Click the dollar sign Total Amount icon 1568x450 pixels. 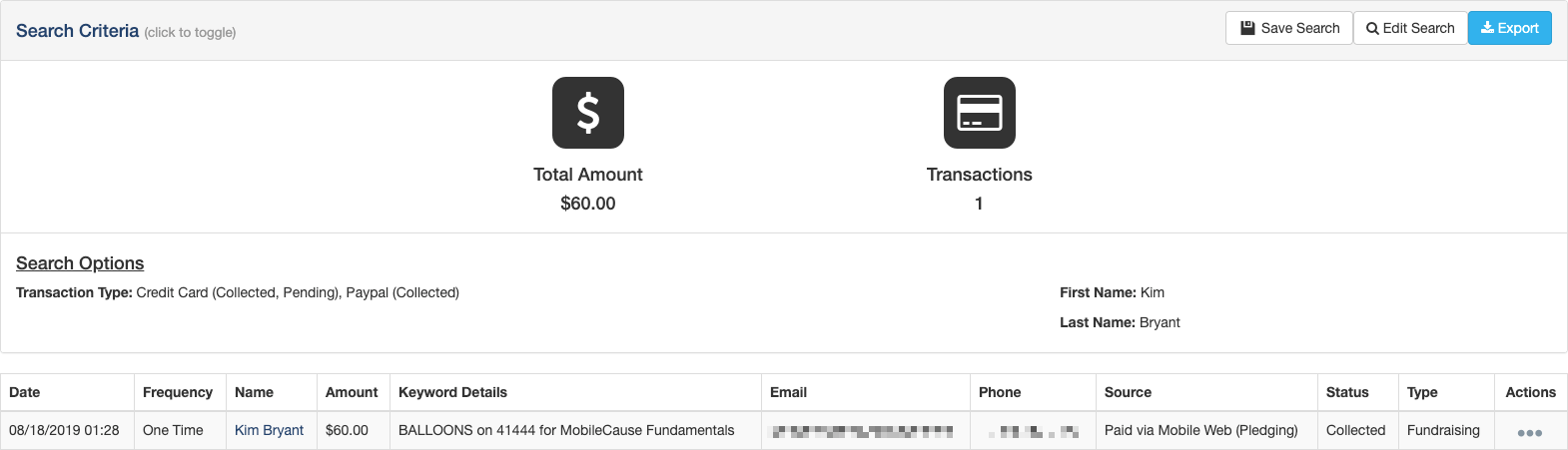(x=588, y=113)
